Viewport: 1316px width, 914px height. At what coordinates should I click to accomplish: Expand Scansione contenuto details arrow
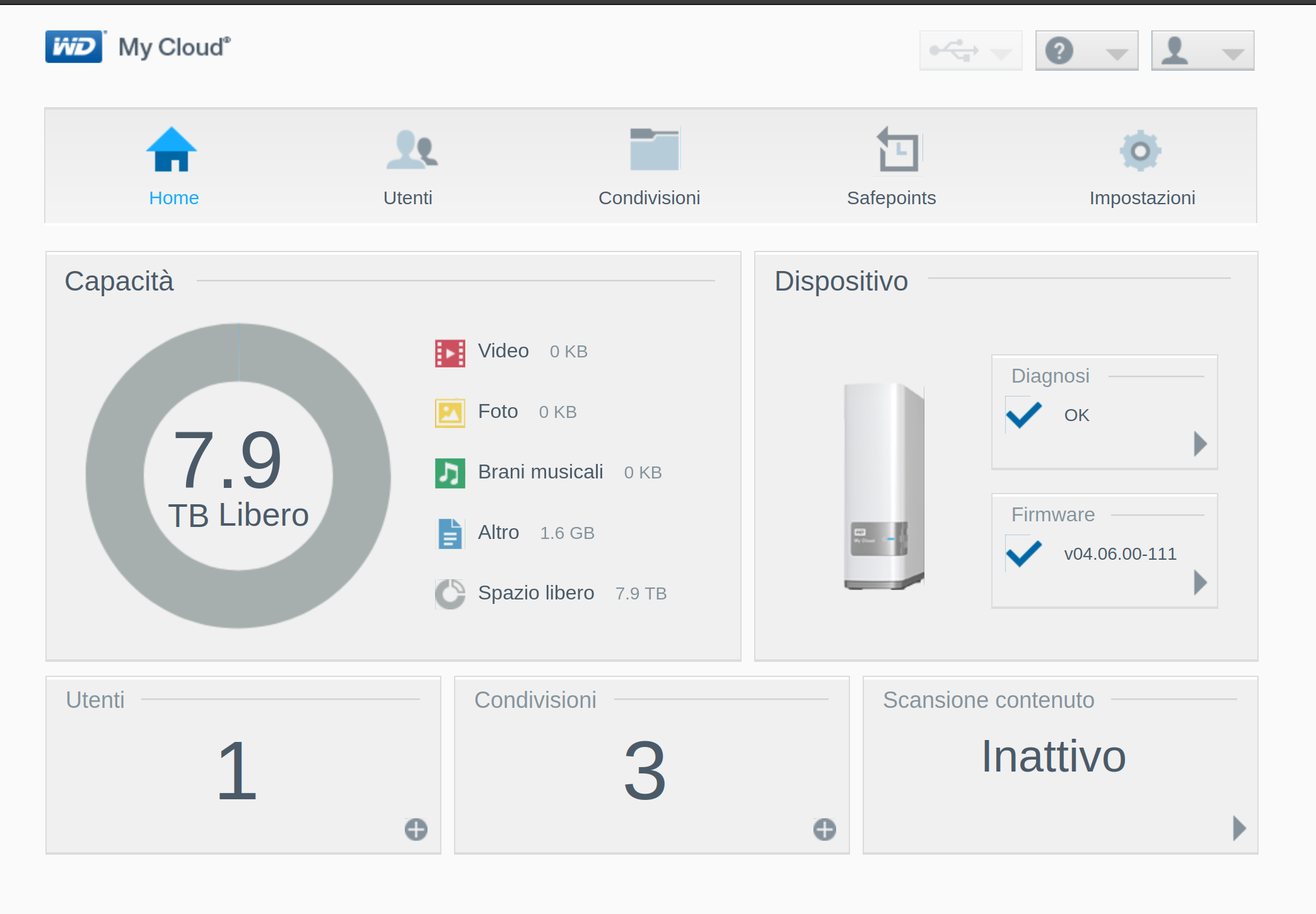[x=1239, y=828]
